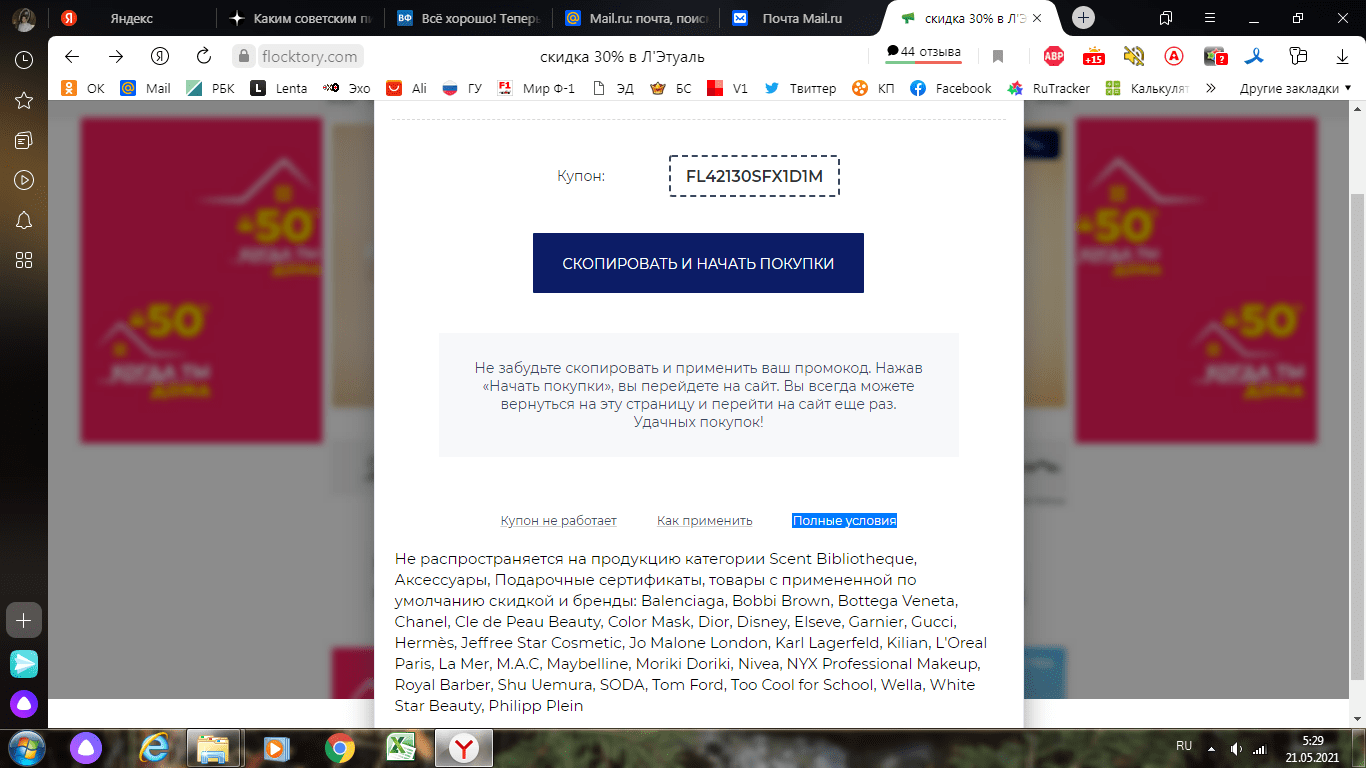This screenshot has width=1366, height=768.
Task: Launch Chrome from the taskbar
Action: (x=339, y=747)
